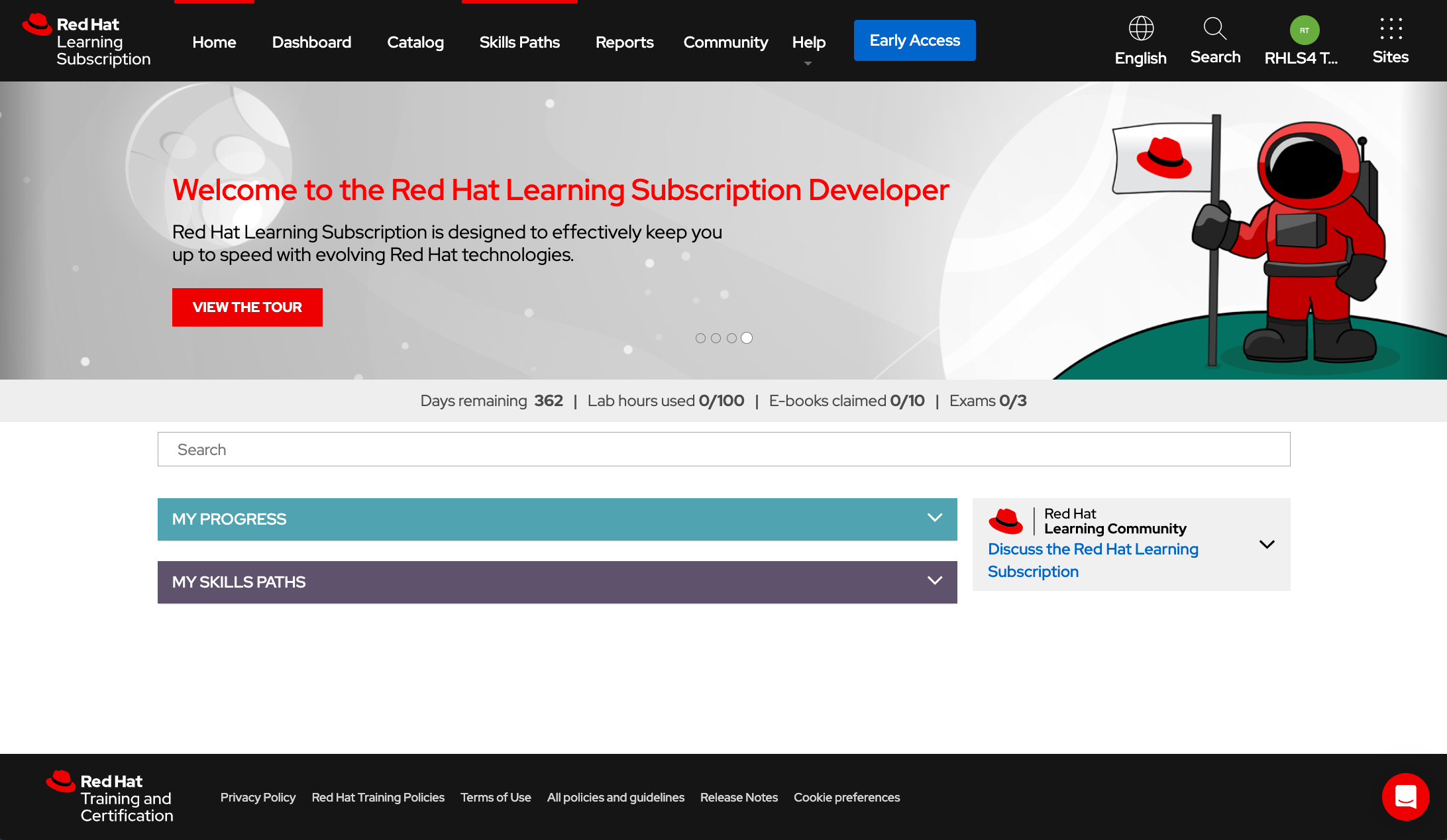Open the Sites grid icon

coord(1389,30)
